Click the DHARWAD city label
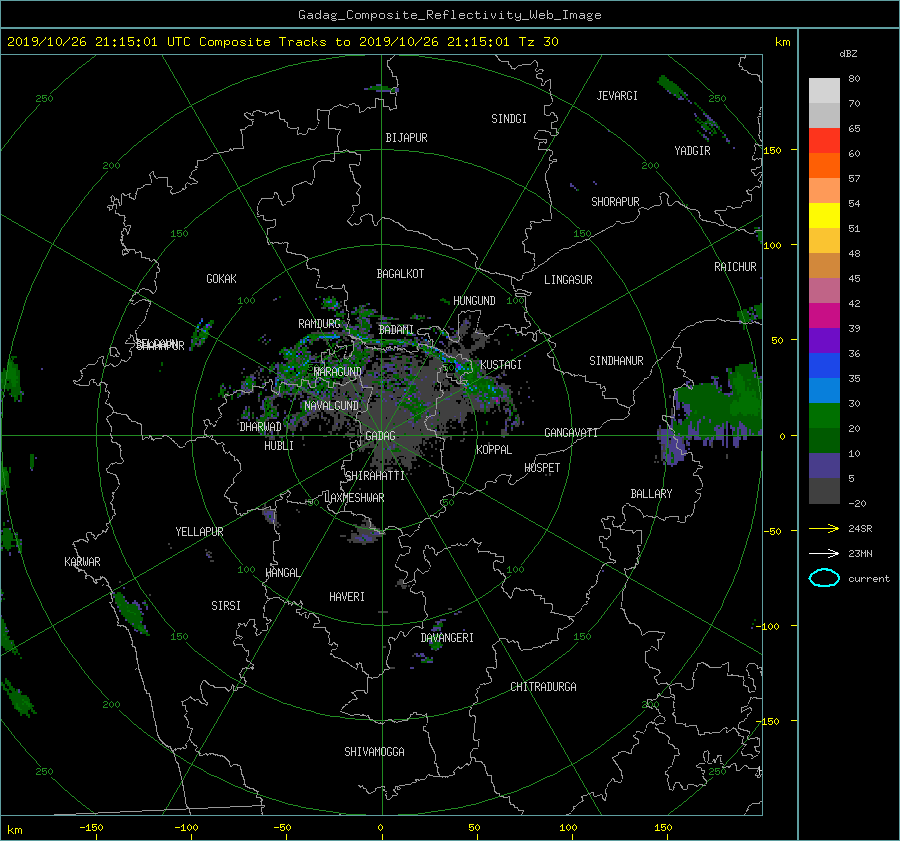Screen dimensions: 900x841 [261, 427]
